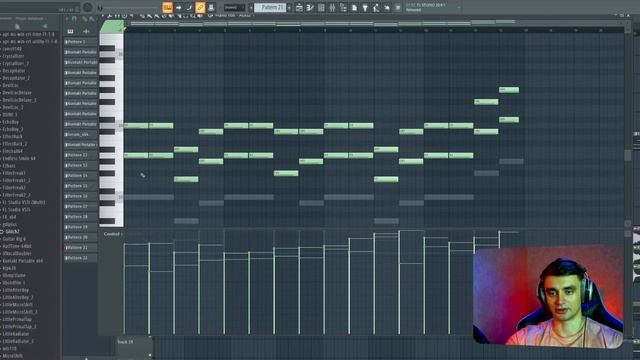
Task: Click the piano keys icon above the pattern list
Action: (x=70, y=31)
